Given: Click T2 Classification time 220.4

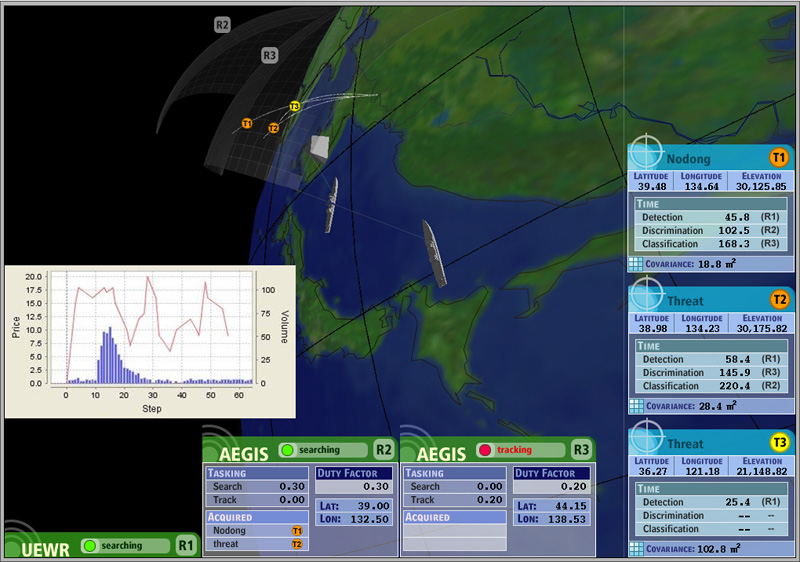Looking at the screenshot, I should [735, 386].
